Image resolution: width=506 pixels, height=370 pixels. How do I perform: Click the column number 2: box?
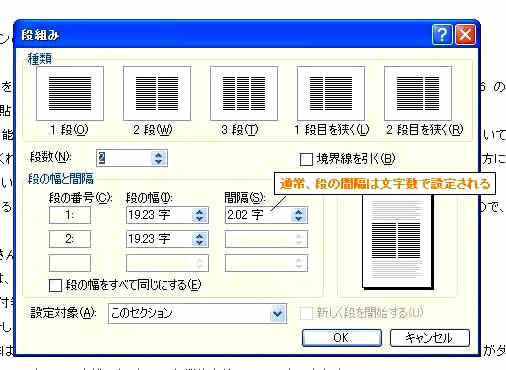click(70, 239)
